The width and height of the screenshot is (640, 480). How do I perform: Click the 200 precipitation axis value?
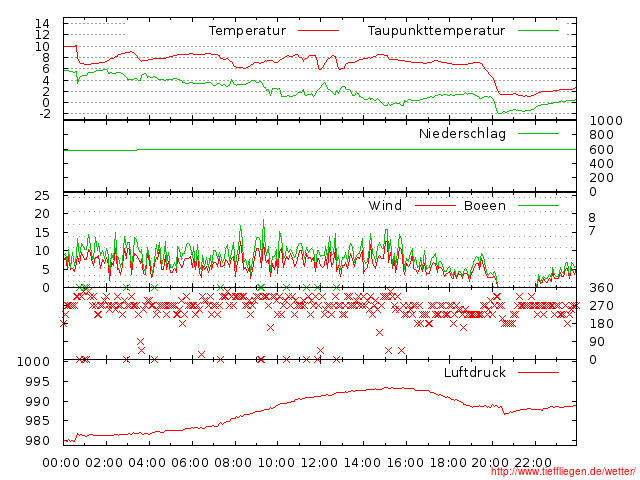click(x=601, y=178)
